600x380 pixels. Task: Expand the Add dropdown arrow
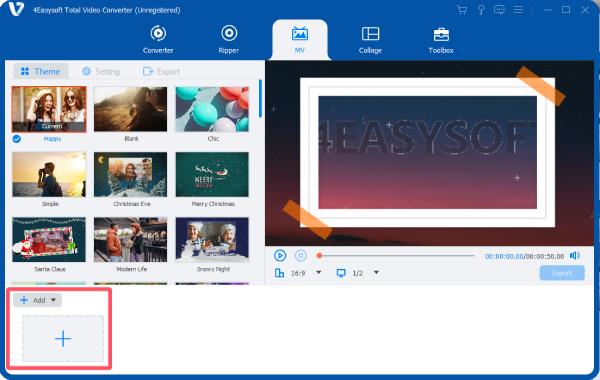54,300
